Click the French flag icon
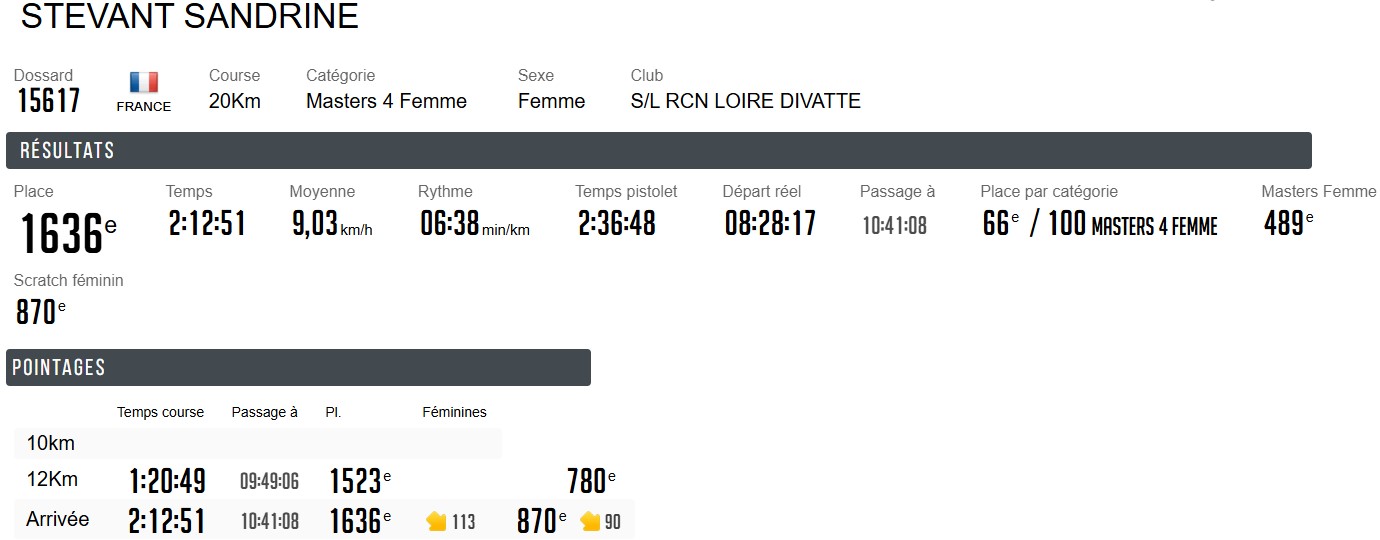 tap(144, 83)
